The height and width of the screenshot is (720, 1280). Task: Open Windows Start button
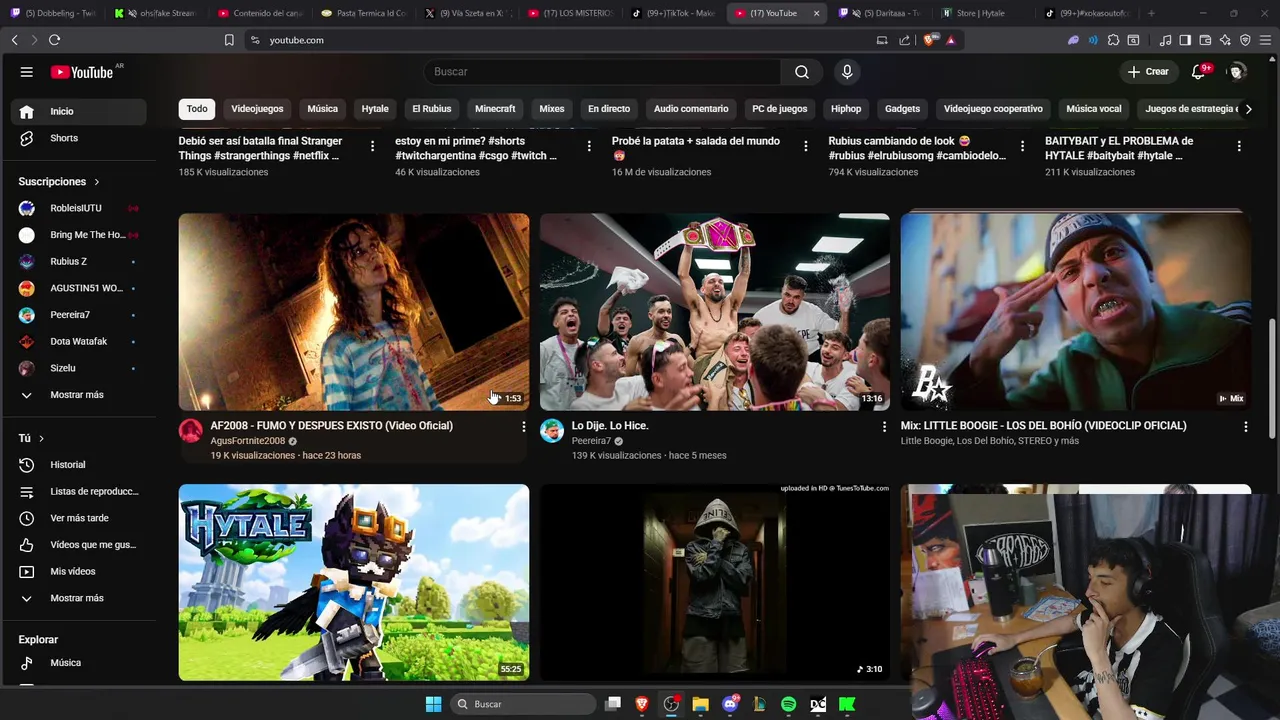[x=433, y=704]
